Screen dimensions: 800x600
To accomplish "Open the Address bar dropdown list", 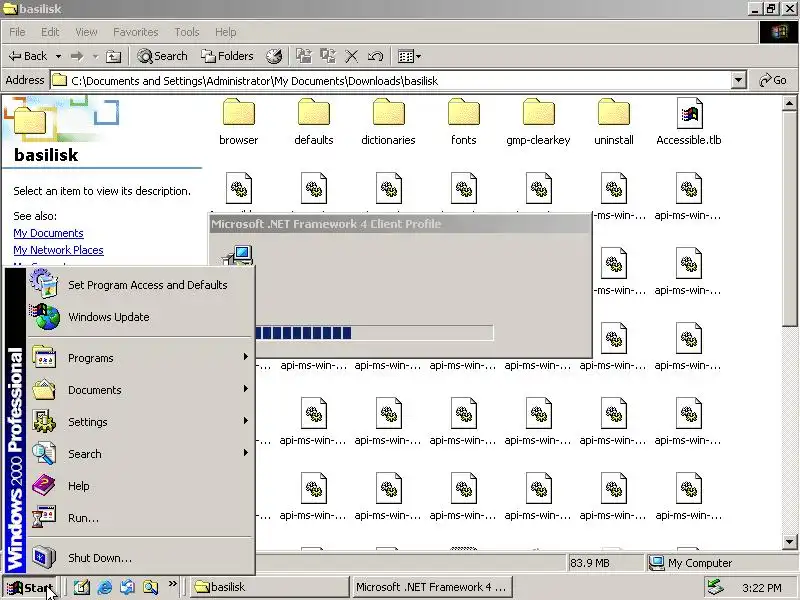I will click(738, 80).
